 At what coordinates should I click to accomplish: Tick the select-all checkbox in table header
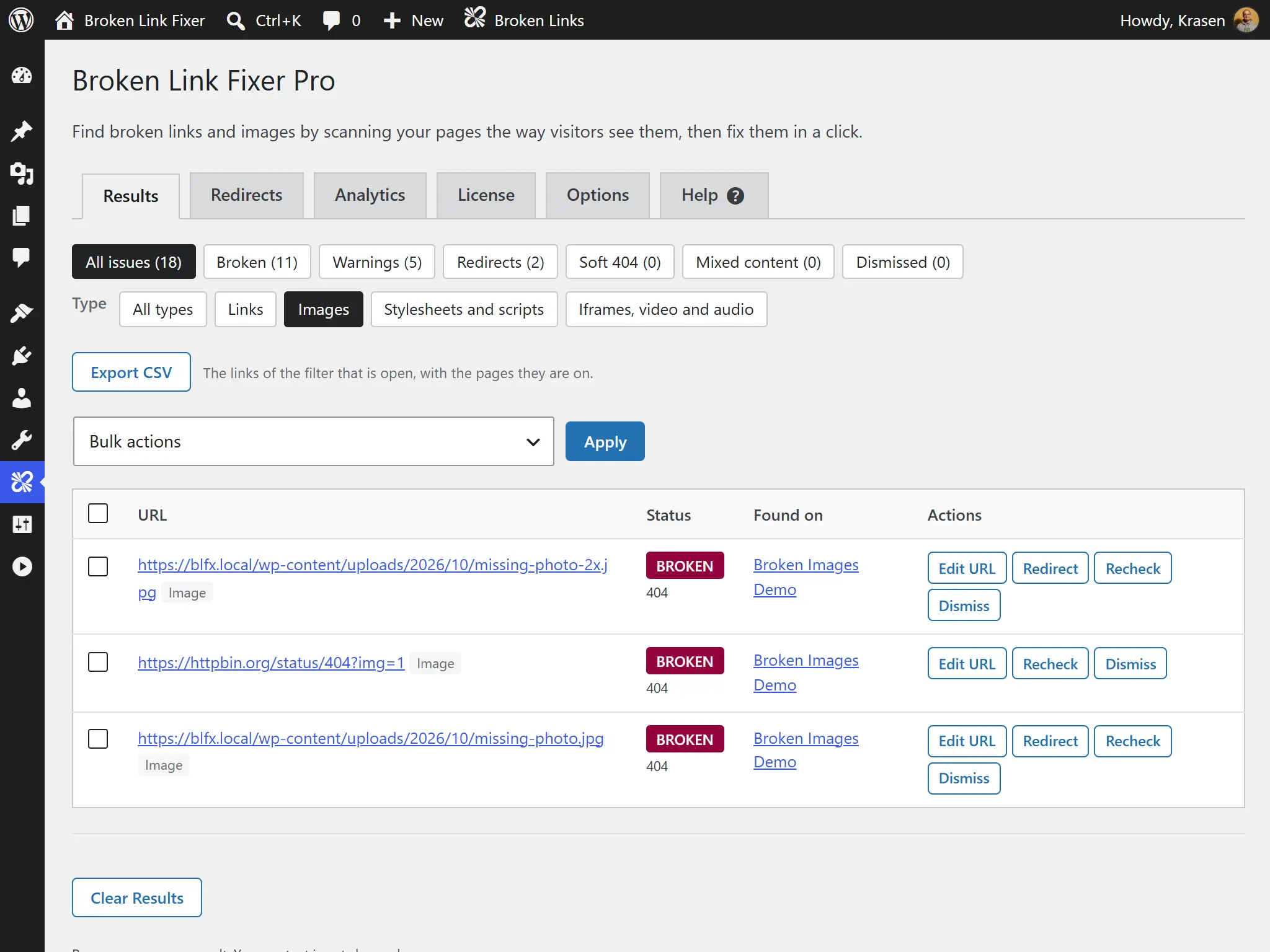click(x=98, y=513)
